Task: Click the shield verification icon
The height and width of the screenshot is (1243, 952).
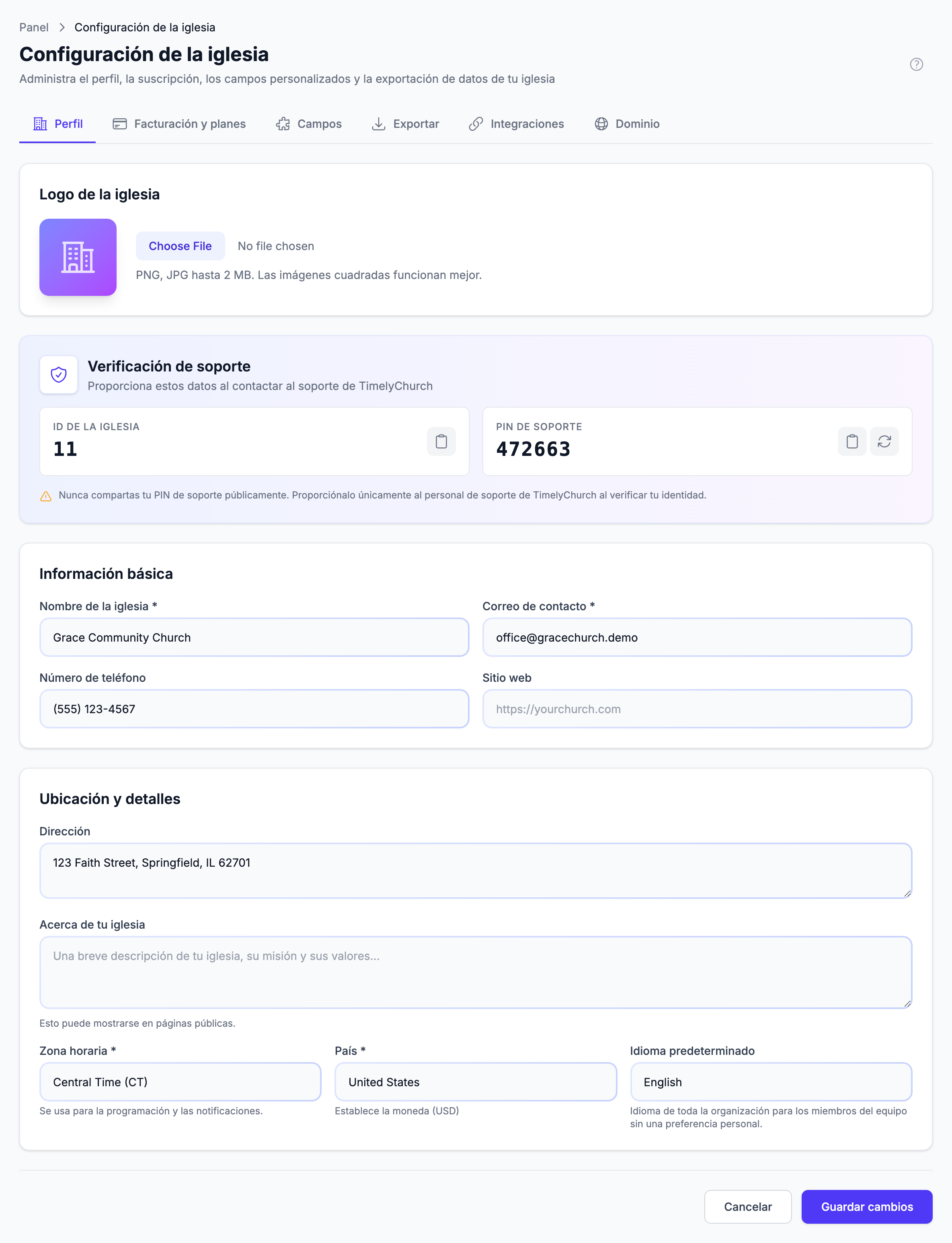Action: [58, 375]
